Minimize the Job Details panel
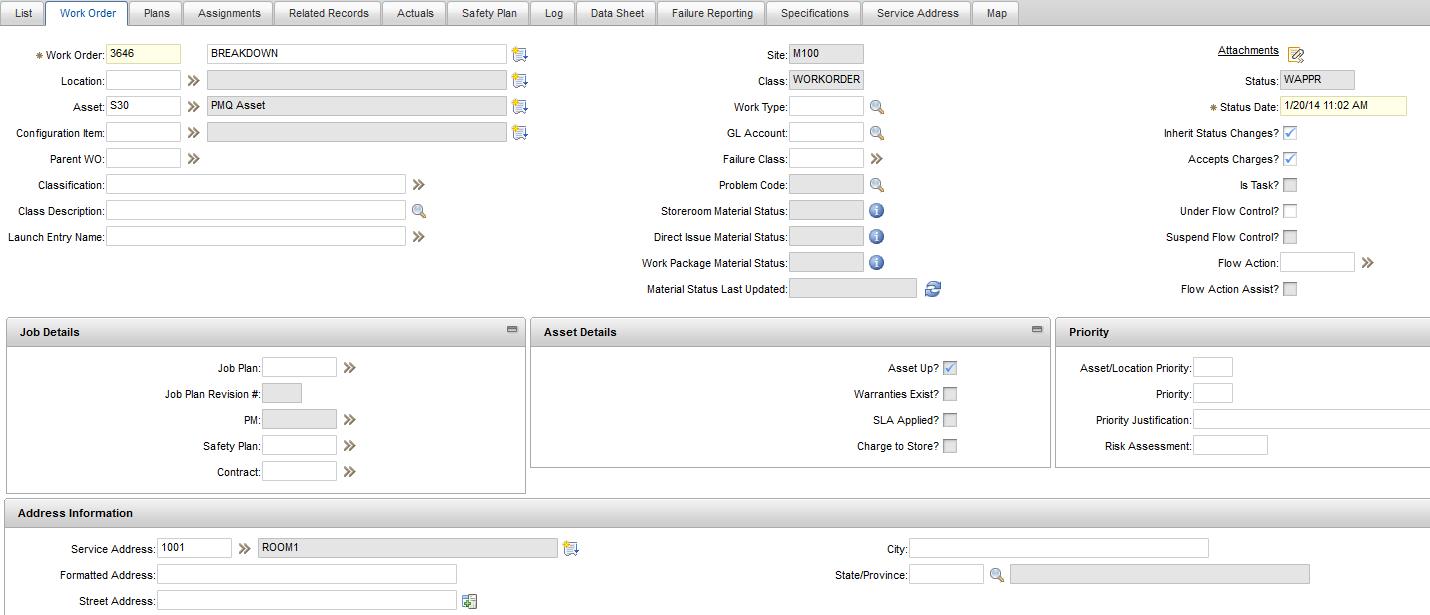The width and height of the screenshot is (1430, 615). click(512, 329)
